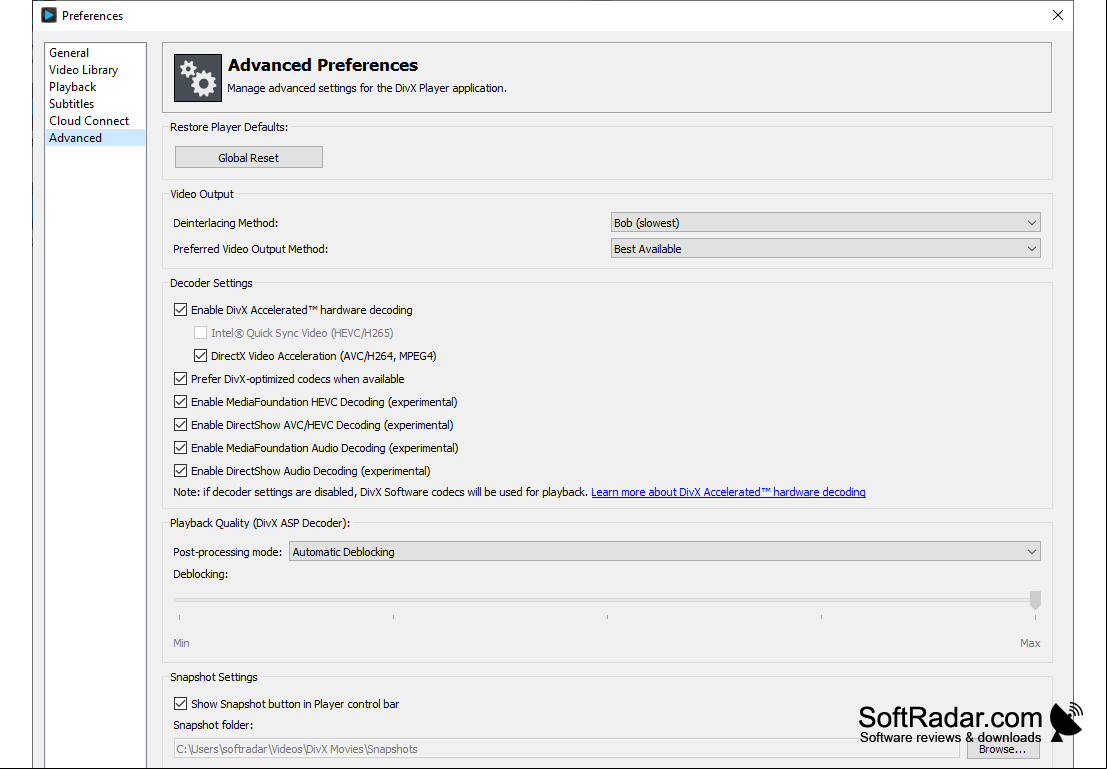Toggle Intel Quick Sync Video checkbox
Viewport: 1107px width, 769px height.
[201, 333]
